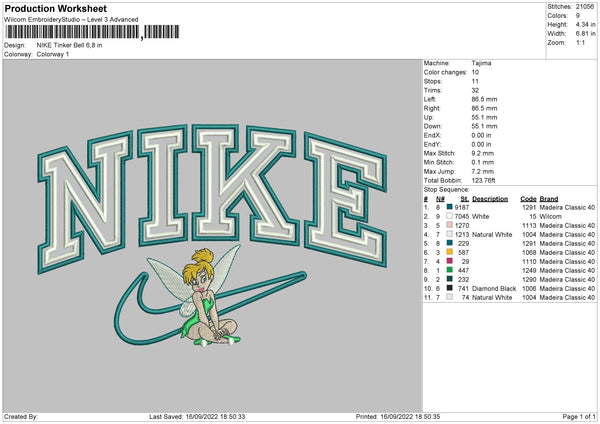
Task: Pick the black swatch beside Diamond Black
Action: coord(449,288)
